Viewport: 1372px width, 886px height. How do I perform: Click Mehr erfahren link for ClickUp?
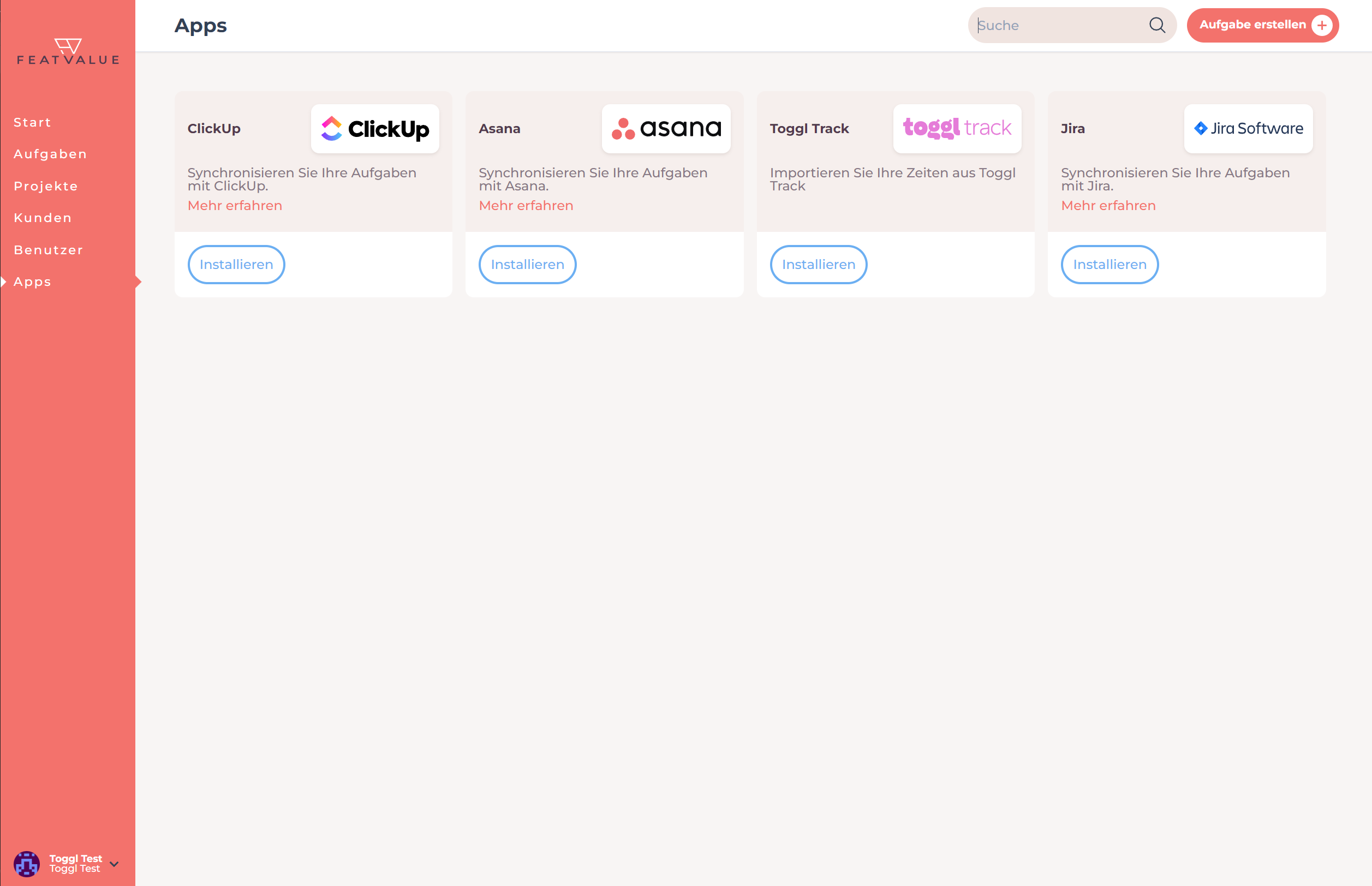235,205
